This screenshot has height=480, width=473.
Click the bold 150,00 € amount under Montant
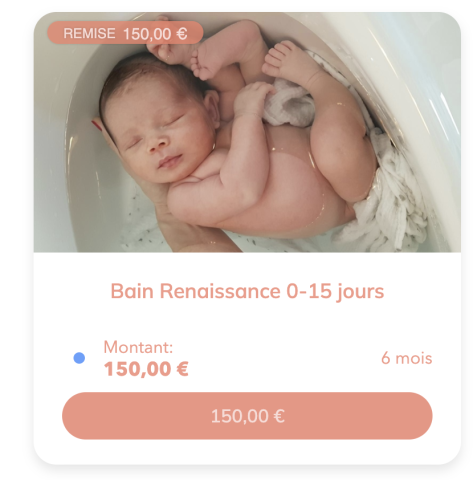pyautogui.click(x=146, y=369)
